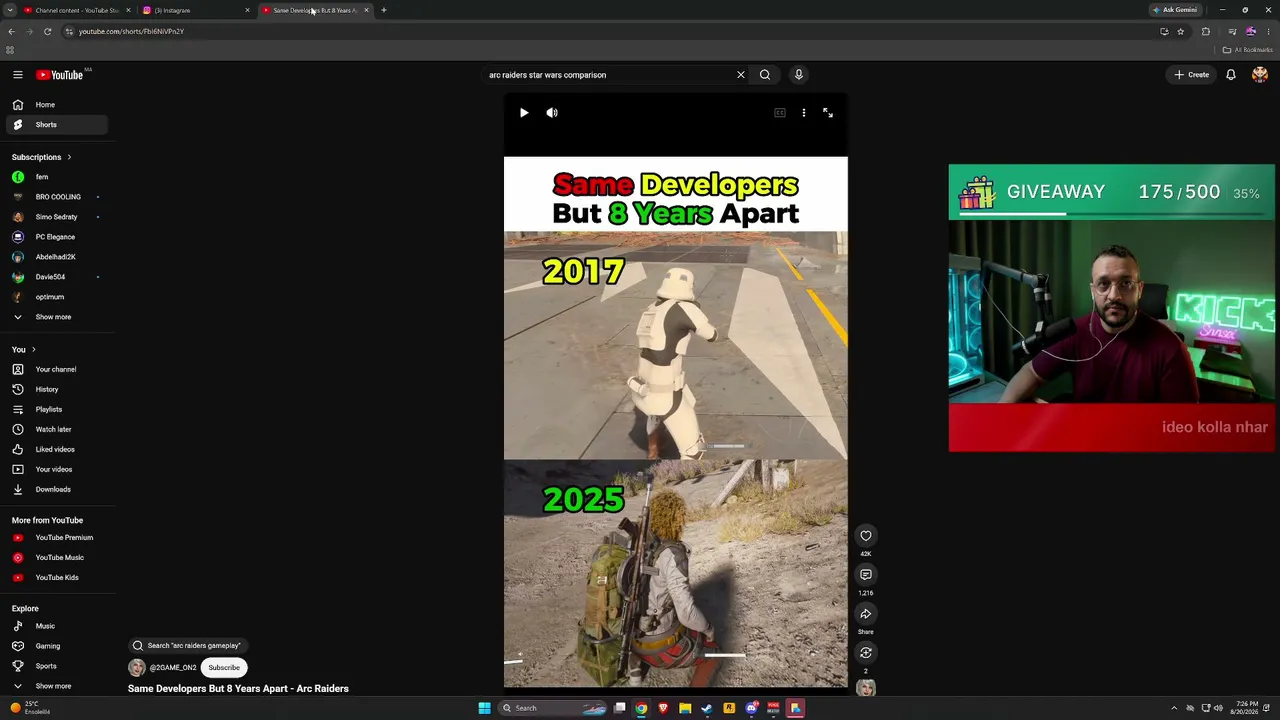Select Shorts in the sidebar
The width and height of the screenshot is (1280, 720).
[57, 125]
